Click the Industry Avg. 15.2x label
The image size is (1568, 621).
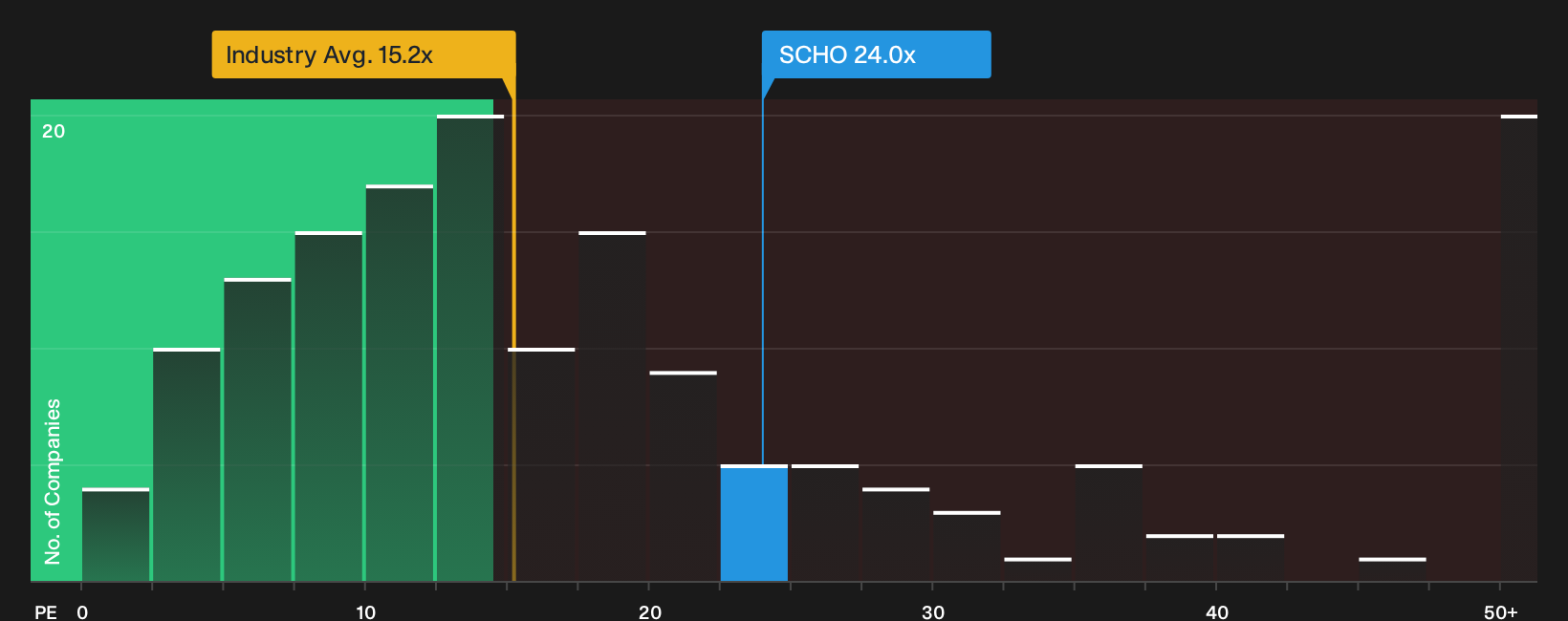[363, 54]
